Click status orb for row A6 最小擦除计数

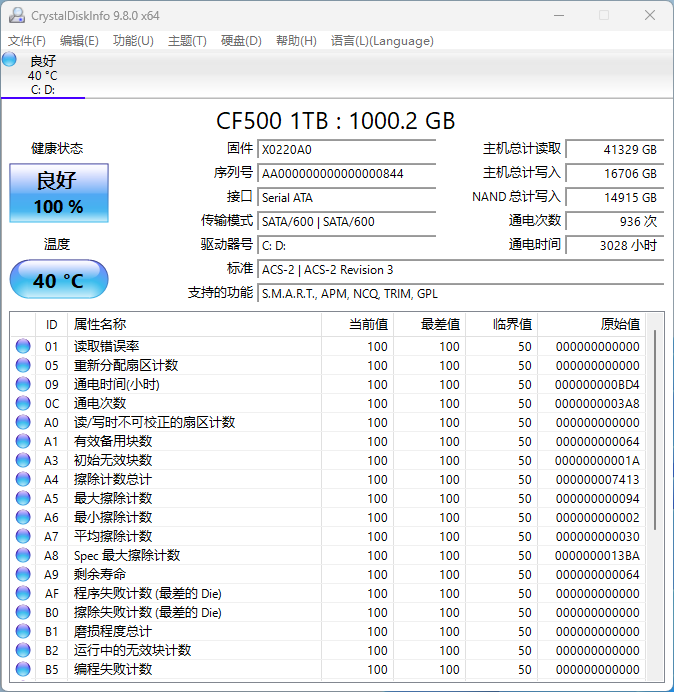coord(23,517)
